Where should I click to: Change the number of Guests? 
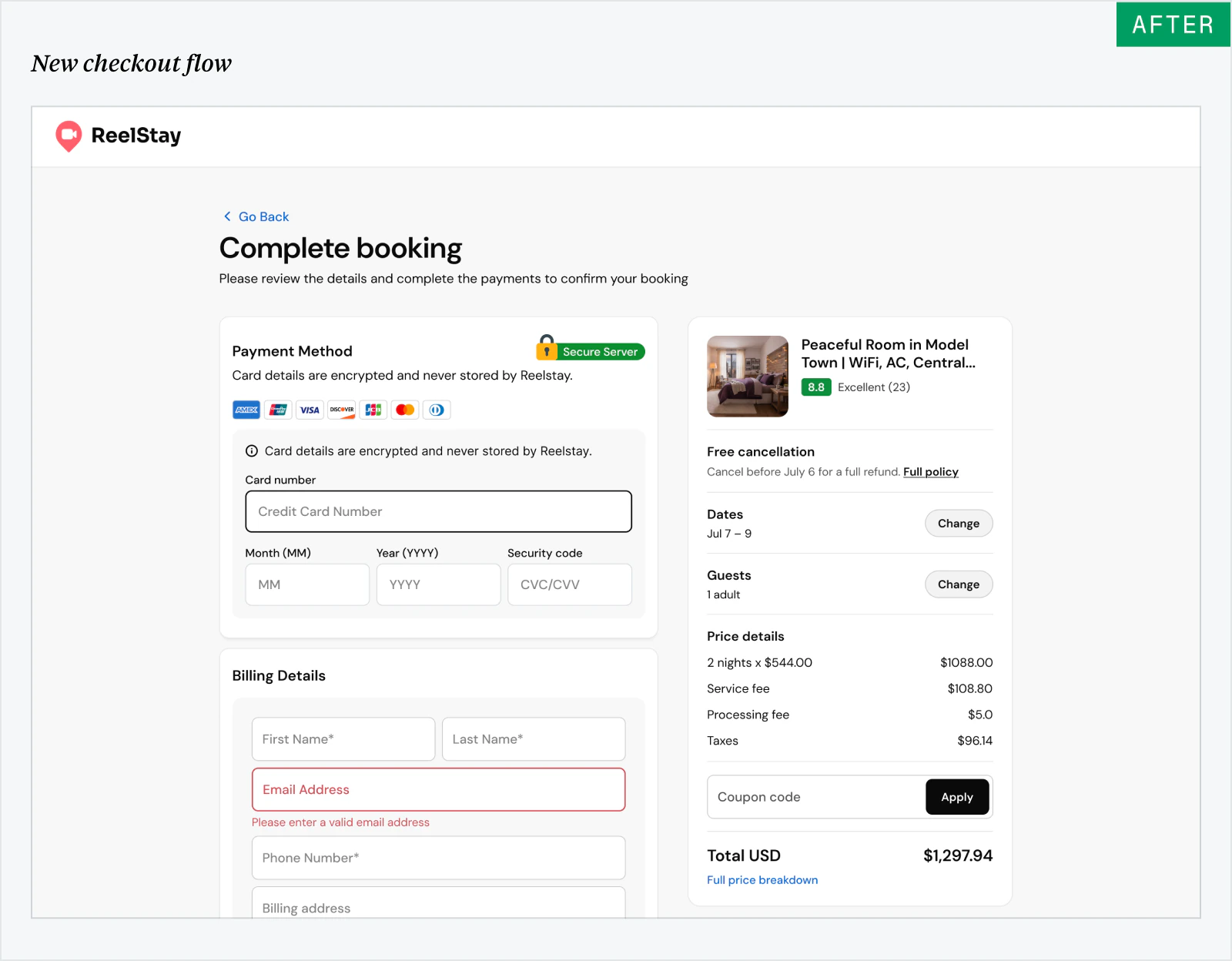(959, 584)
